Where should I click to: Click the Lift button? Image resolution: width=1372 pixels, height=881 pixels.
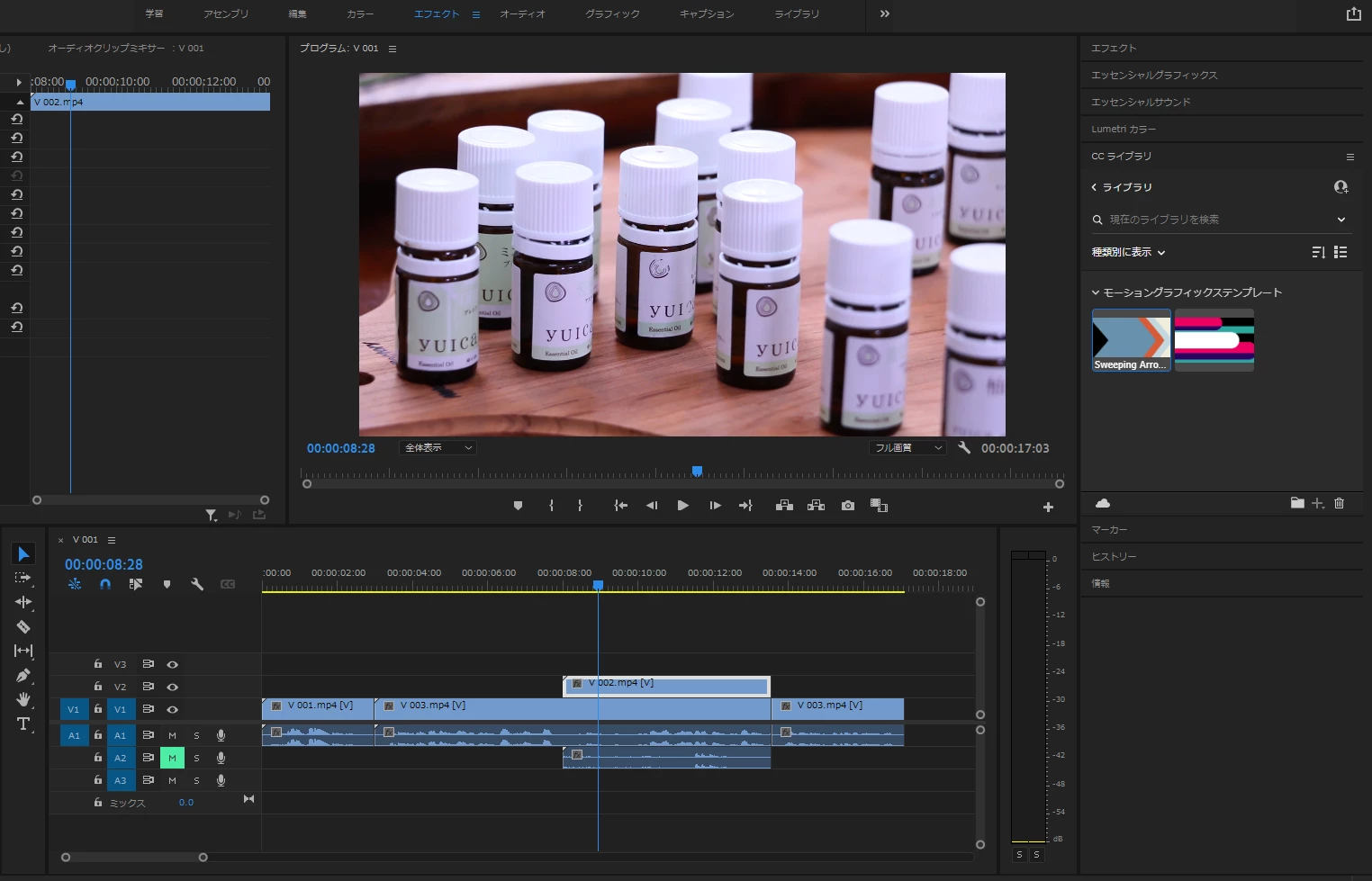(x=784, y=506)
